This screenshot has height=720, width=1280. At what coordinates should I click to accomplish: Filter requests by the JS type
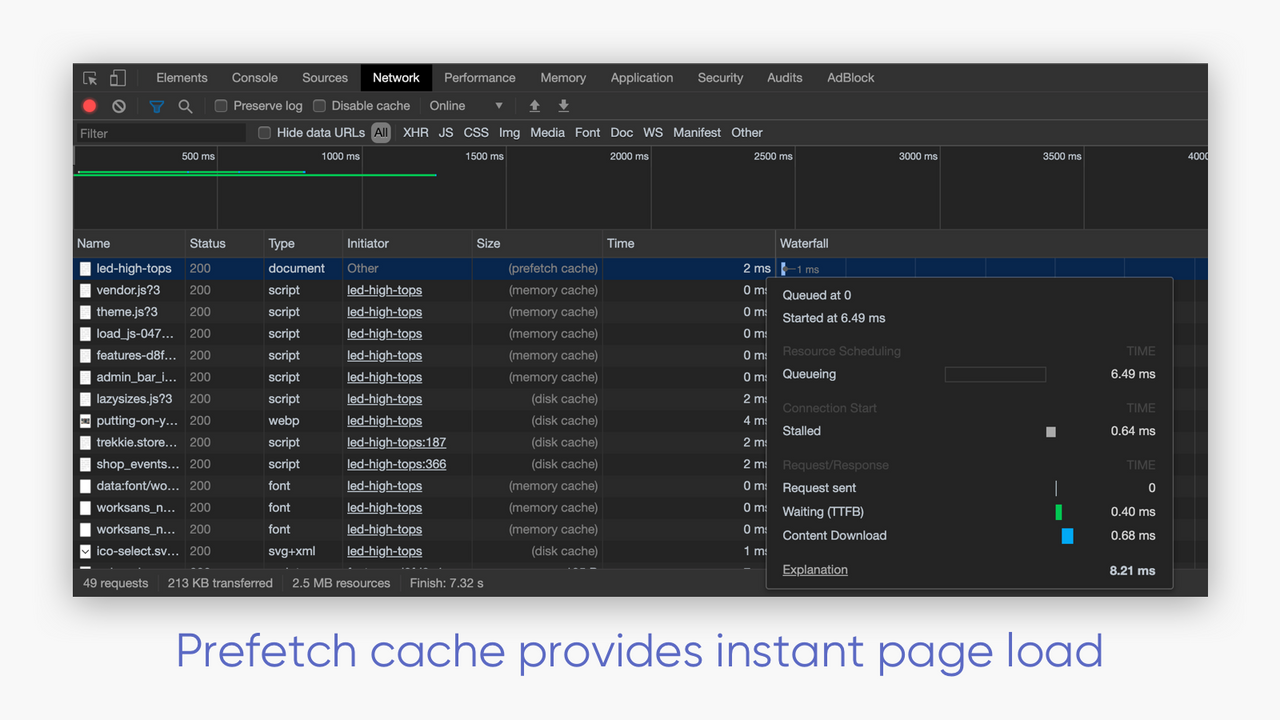click(446, 132)
